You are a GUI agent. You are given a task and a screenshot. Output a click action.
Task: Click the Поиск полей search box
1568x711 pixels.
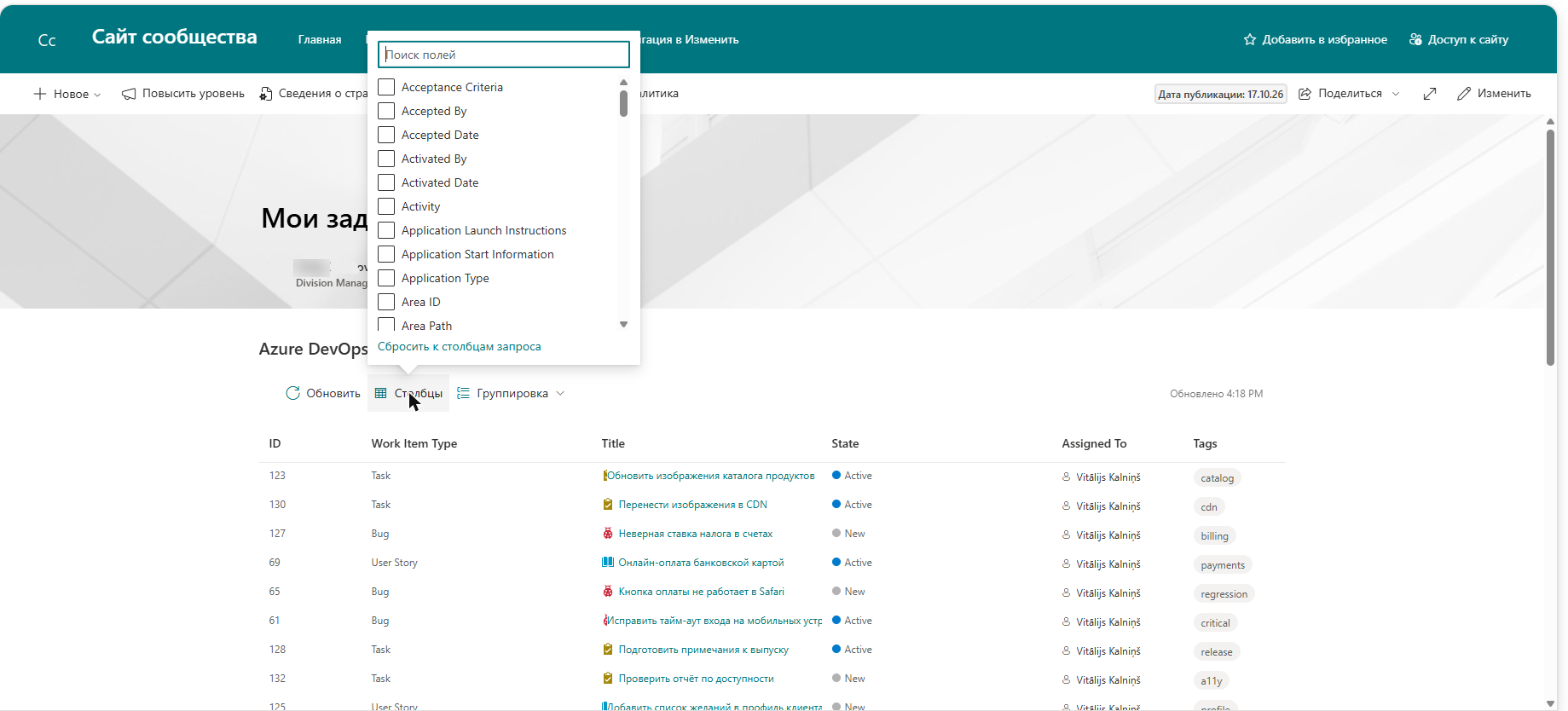(x=504, y=55)
